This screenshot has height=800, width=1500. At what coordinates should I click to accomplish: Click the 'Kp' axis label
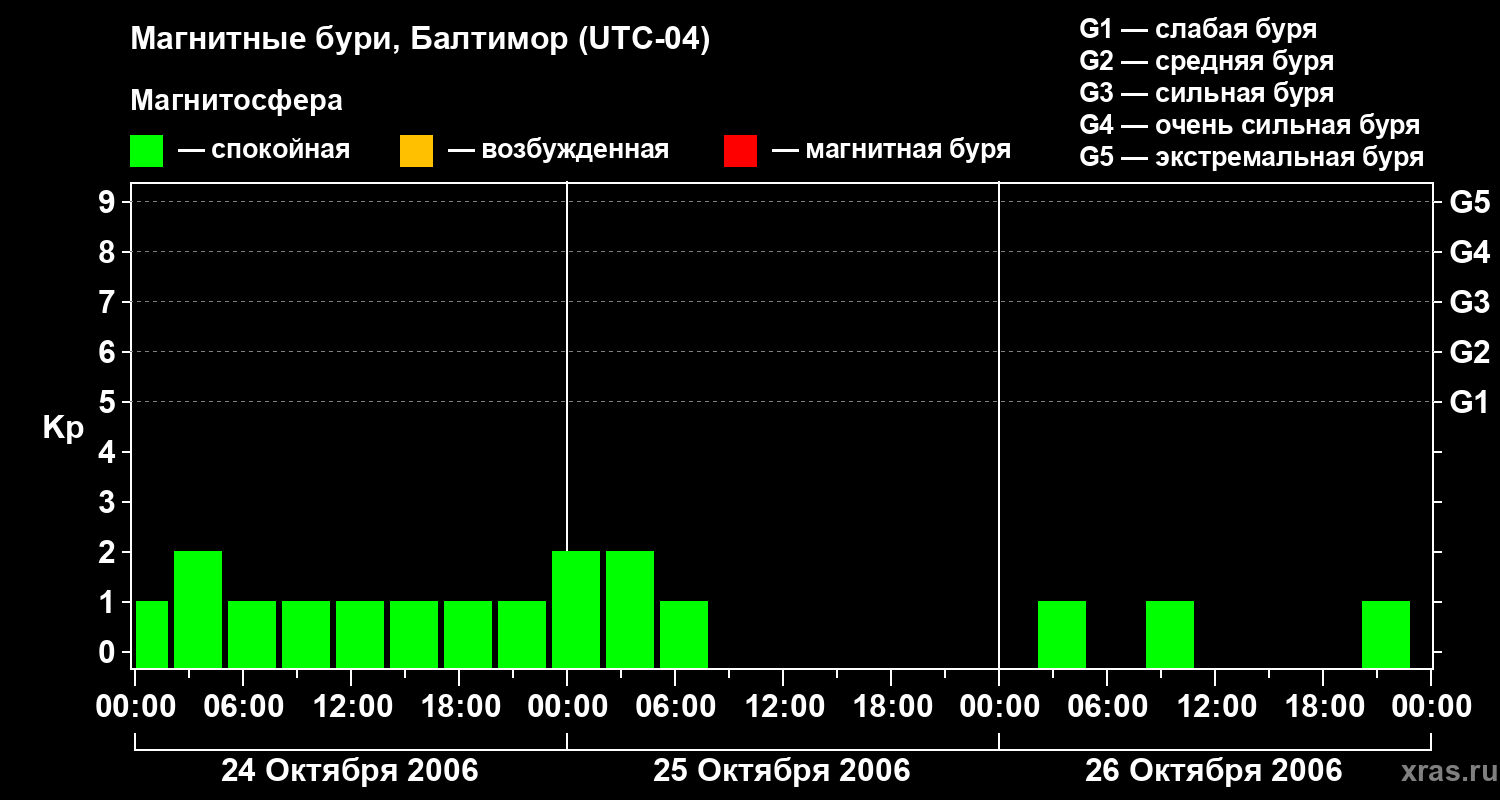63,428
